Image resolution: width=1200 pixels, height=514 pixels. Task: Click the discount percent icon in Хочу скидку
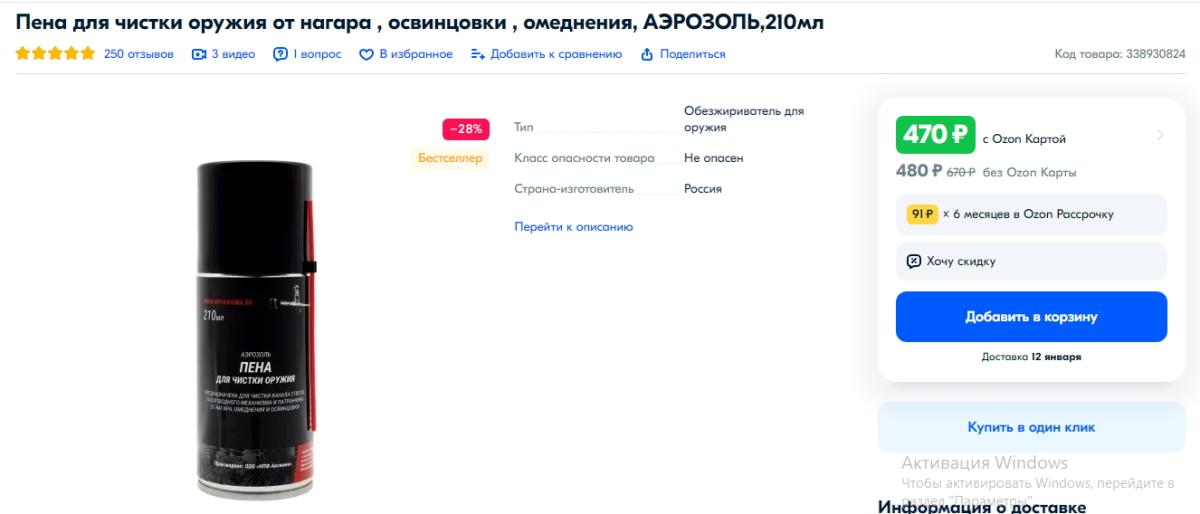(x=913, y=261)
